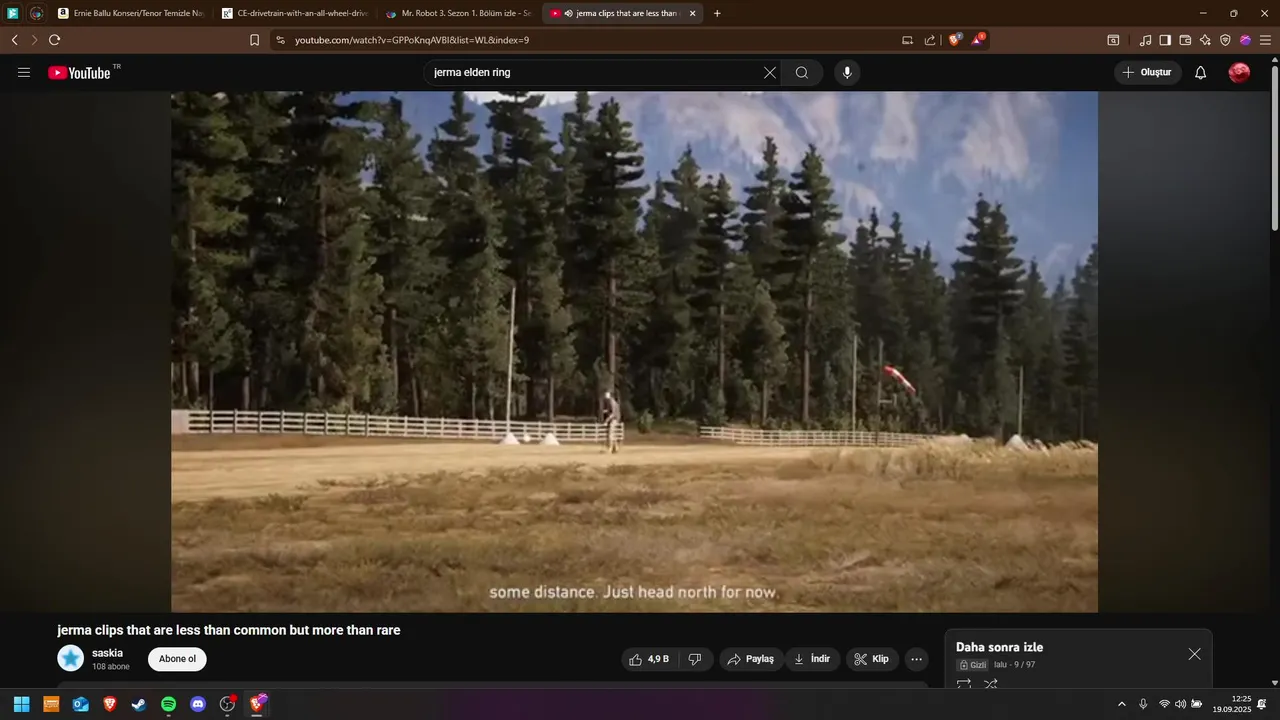This screenshot has height=720, width=1280.
Task: Open Steam from the taskbar
Action: 139,704
